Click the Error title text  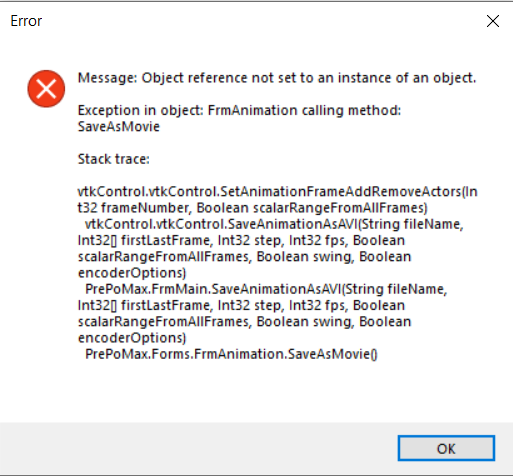[x=26, y=21]
